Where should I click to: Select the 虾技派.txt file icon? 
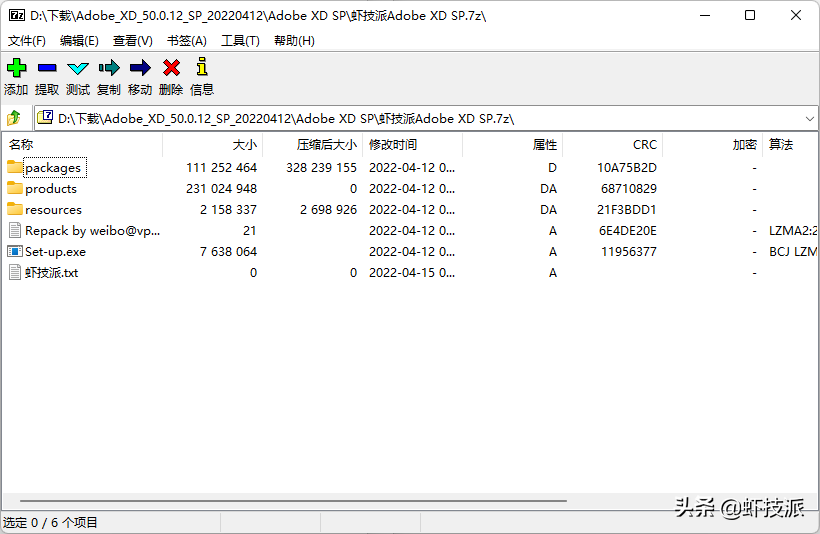click(x=15, y=272)
